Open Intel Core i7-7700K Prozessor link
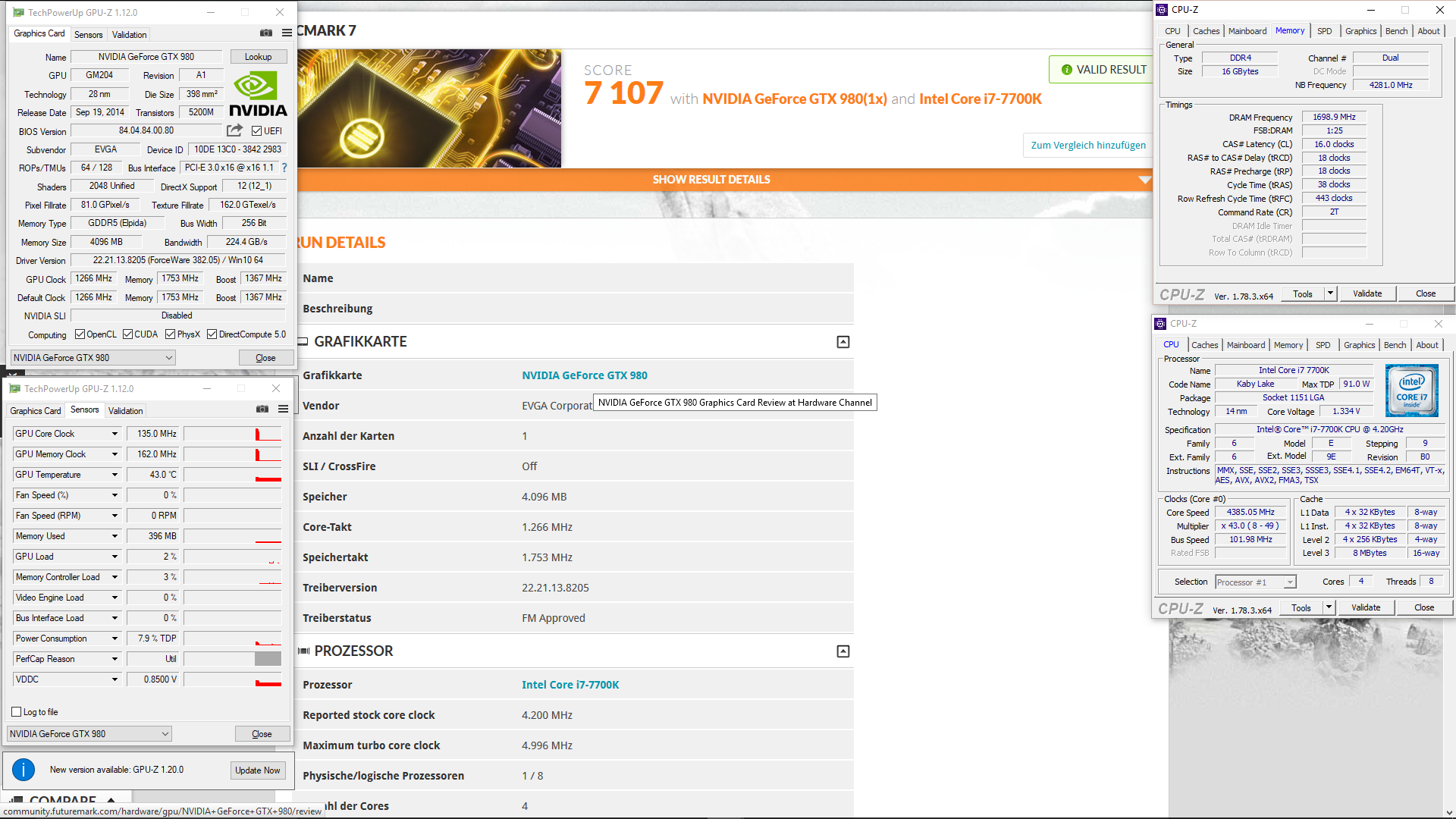The image size is (1456, 819). click(570, 685)
